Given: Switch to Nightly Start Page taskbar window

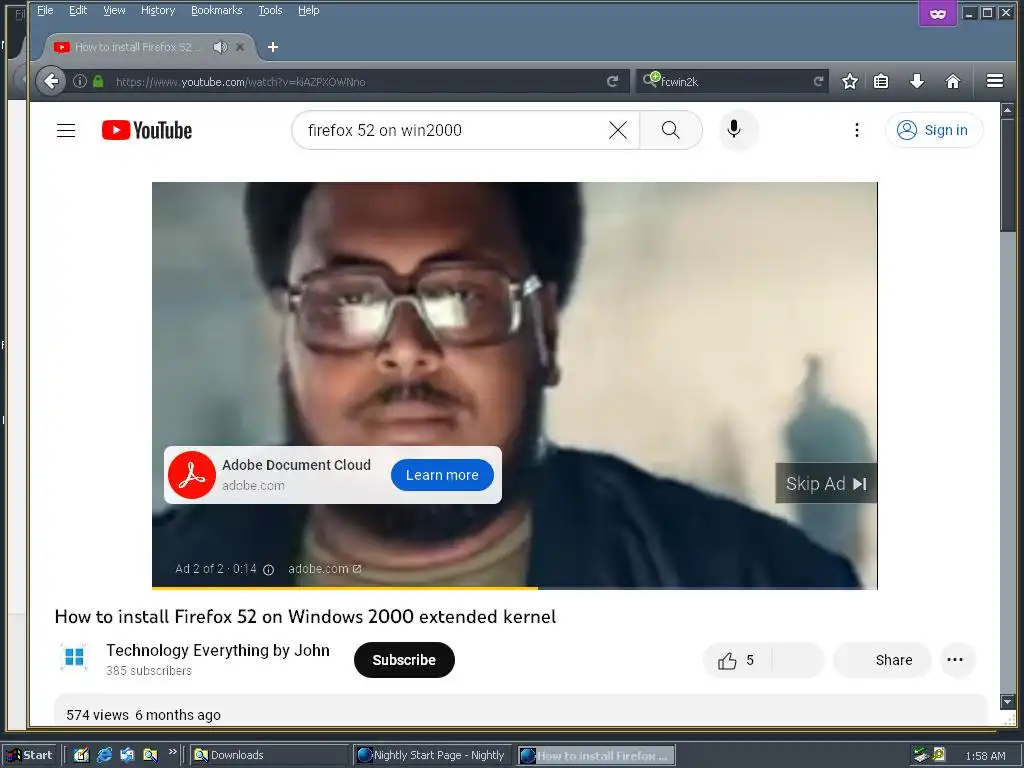Looking at the screenshot, I should click(434, 755).
